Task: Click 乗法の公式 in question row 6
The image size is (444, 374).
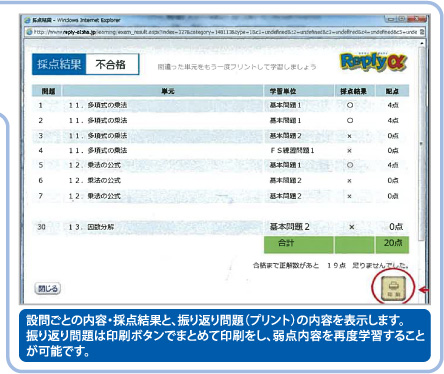Action: (x=104, y=180)
